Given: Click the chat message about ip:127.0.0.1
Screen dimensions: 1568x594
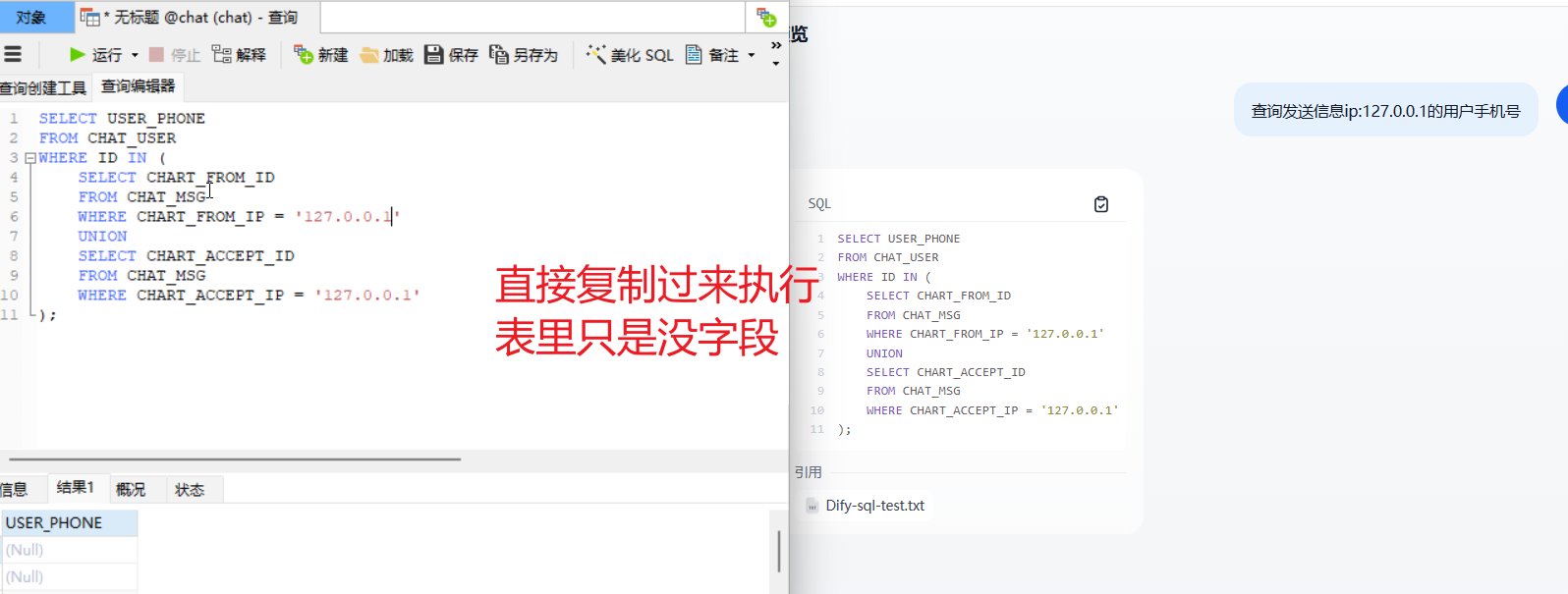Looking at the screenshot, I should [x=1385, y=111].
